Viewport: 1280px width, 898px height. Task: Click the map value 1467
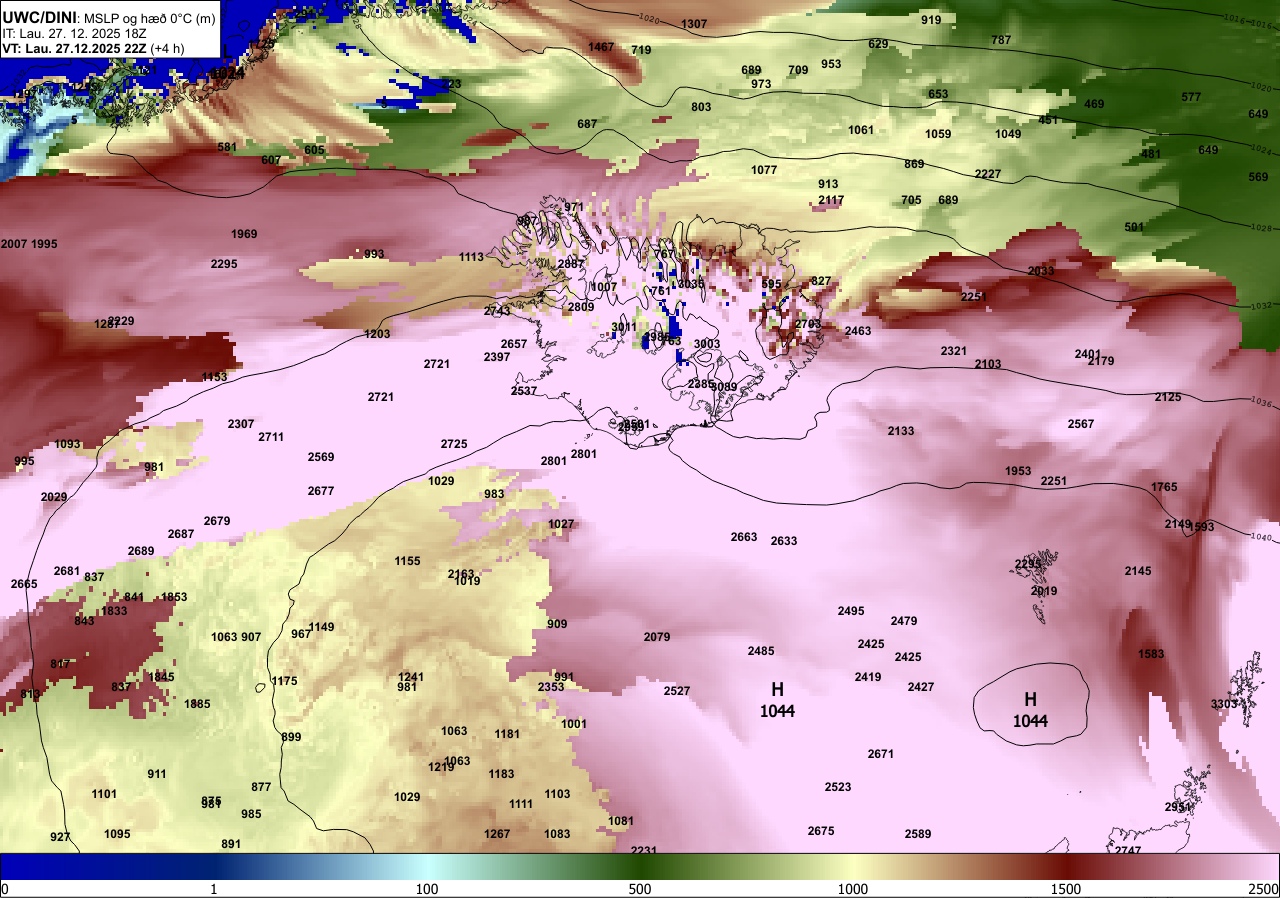(x=601, y=47)
